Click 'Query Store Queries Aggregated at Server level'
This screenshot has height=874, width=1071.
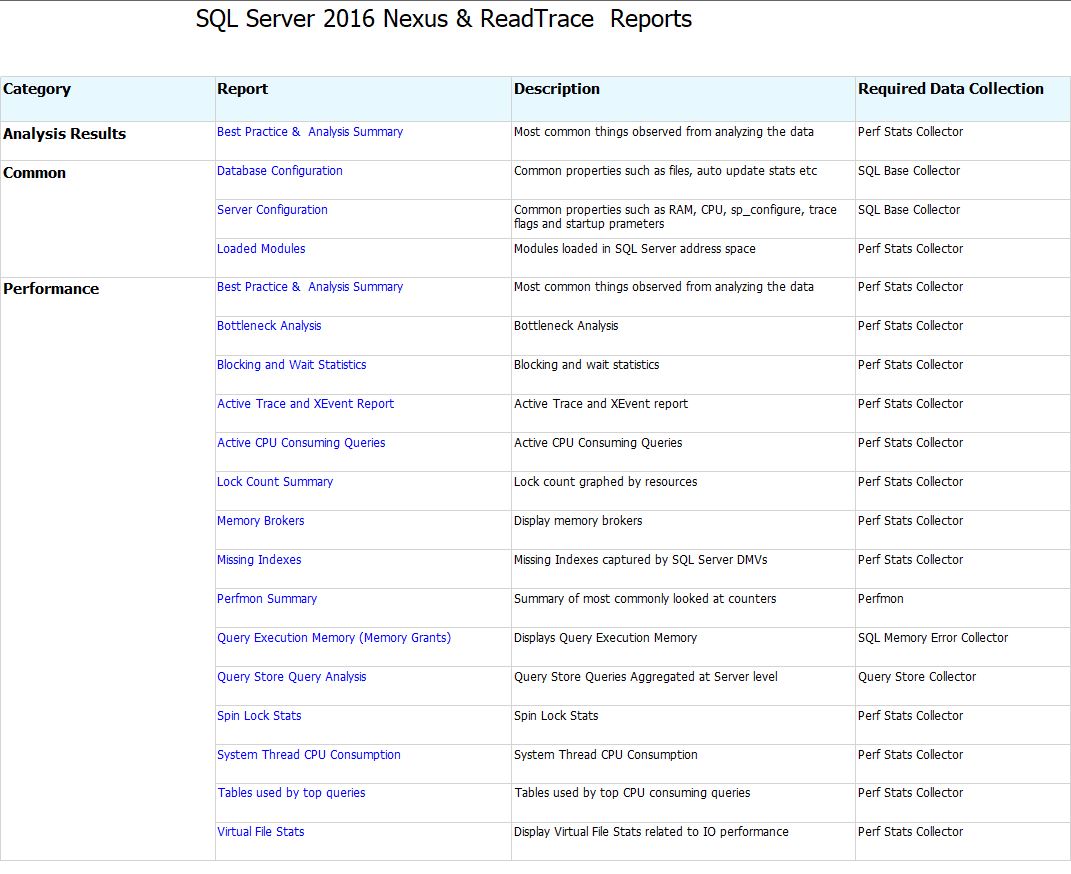click(646, 677)
